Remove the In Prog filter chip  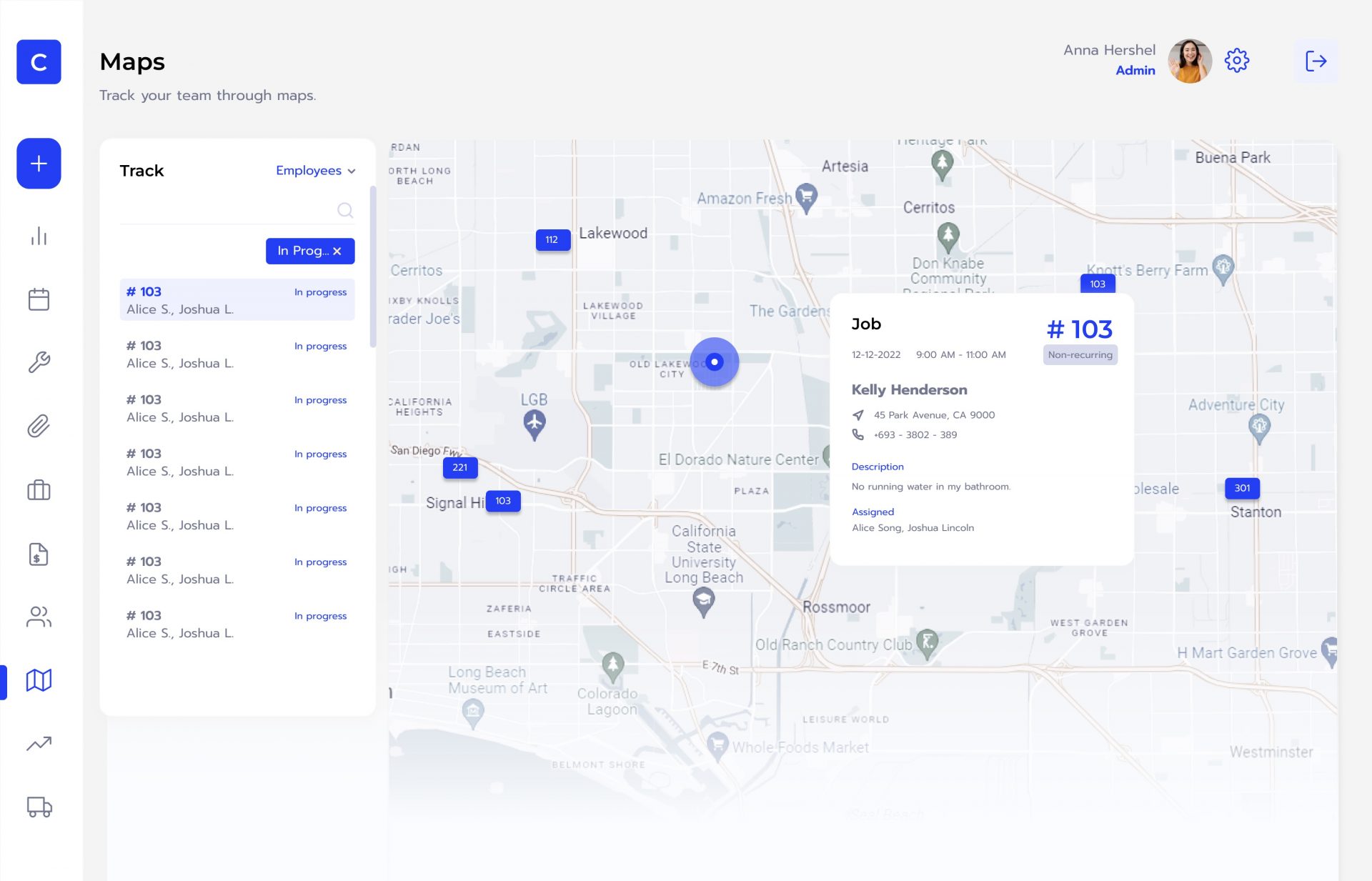coord(337,251)
